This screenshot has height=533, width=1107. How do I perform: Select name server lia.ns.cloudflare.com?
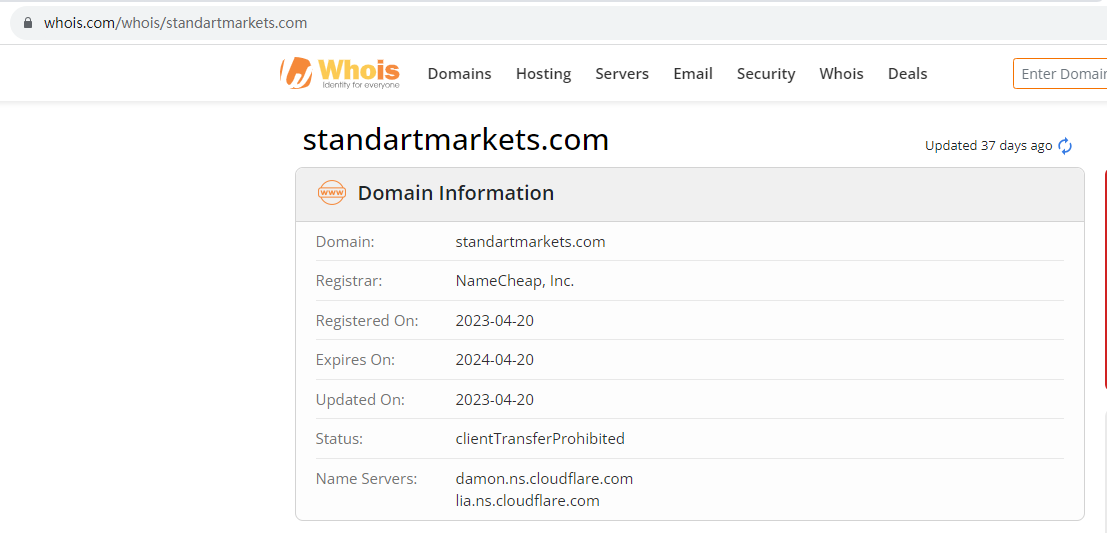[527, 501]
